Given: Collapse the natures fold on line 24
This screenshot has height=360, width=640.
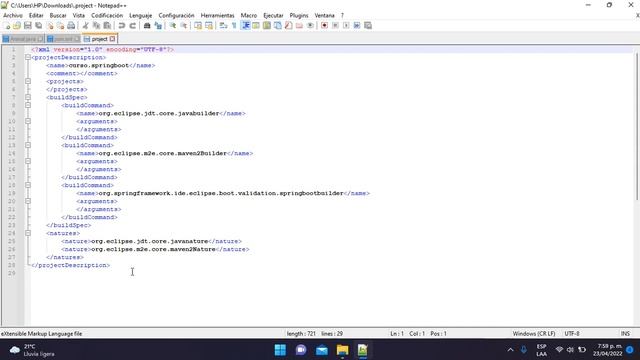Looking at the screenshot, I should pyautogui.click(x=28, y=233).
